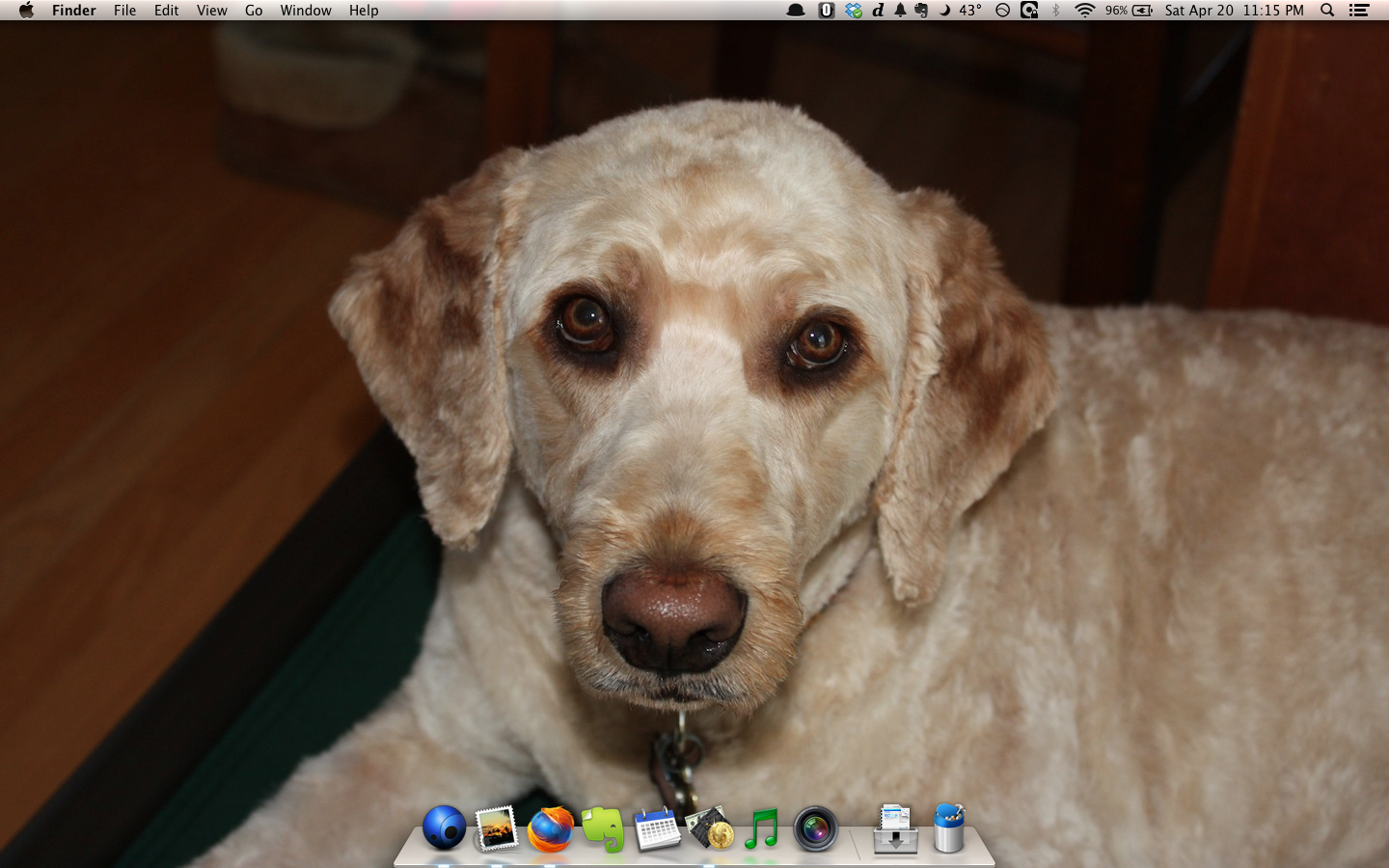The height and width of the screenshot is (868, 1389).
Task: Open the Go menu
Action: pyautogui.click(x=254, y=11)
